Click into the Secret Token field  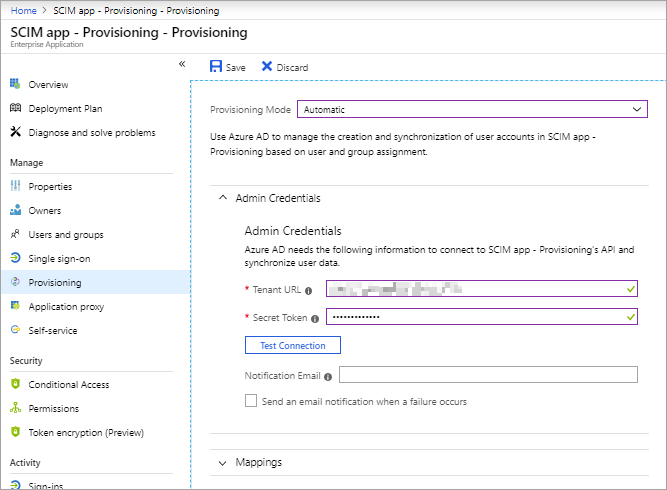pyautogui.click(x=482, y=317)
